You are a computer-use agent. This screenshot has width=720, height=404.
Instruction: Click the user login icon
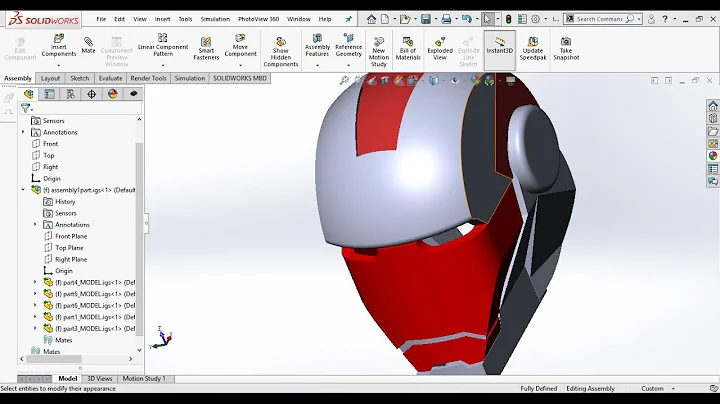click(651, 19)
